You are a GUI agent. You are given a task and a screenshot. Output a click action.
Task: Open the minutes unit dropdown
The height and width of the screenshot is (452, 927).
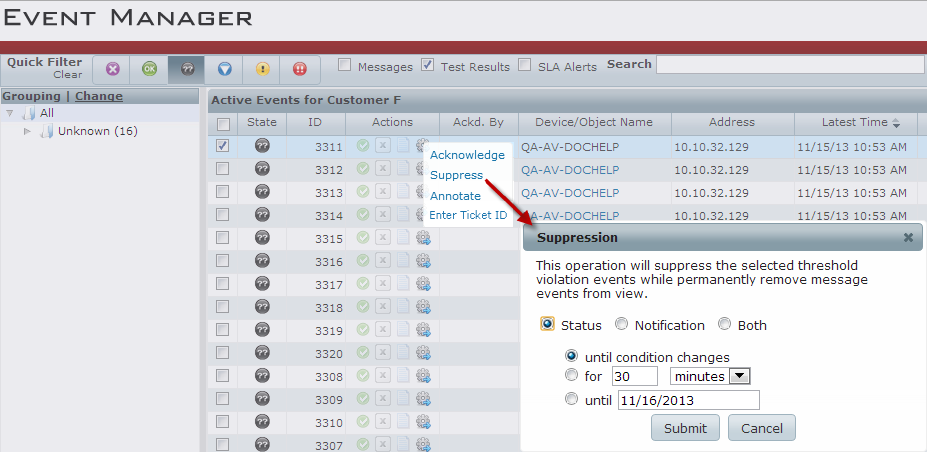(x=740, y=376)
